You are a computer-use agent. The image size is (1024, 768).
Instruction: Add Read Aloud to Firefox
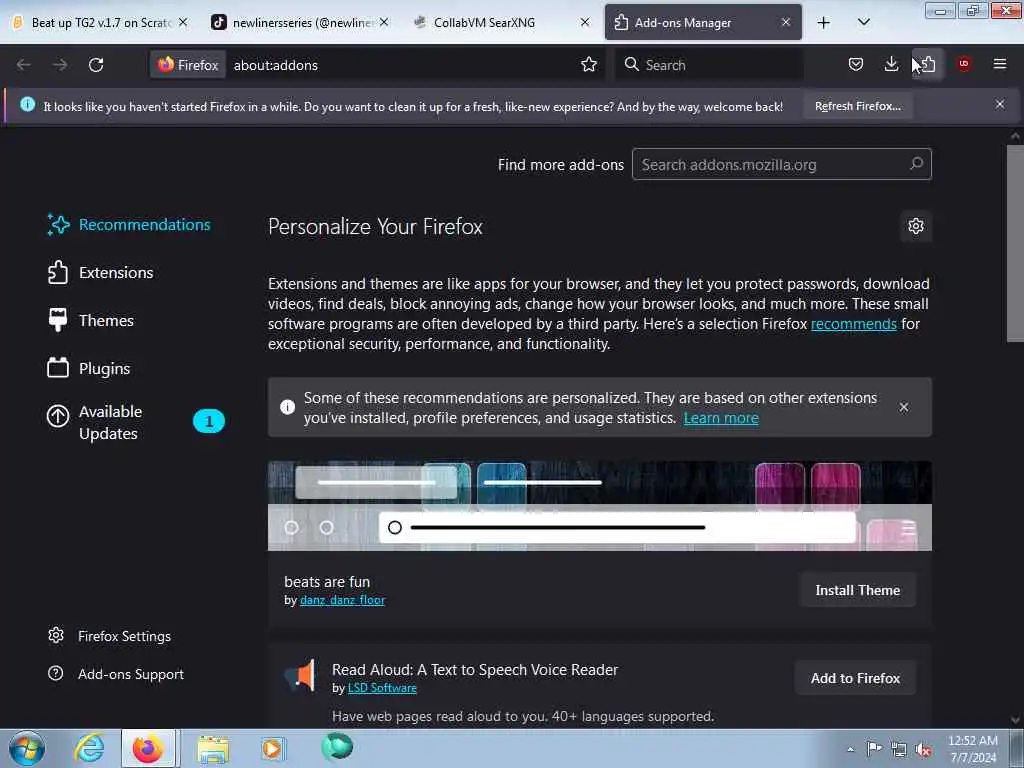point(856,679)
